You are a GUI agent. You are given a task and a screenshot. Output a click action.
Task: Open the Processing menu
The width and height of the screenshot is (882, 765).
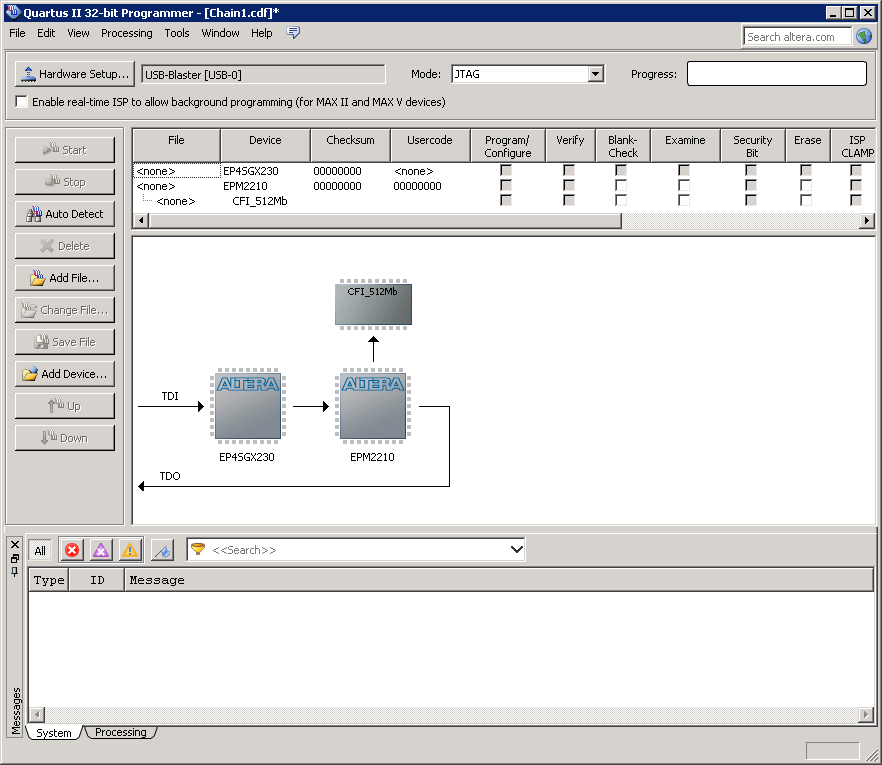127,33
